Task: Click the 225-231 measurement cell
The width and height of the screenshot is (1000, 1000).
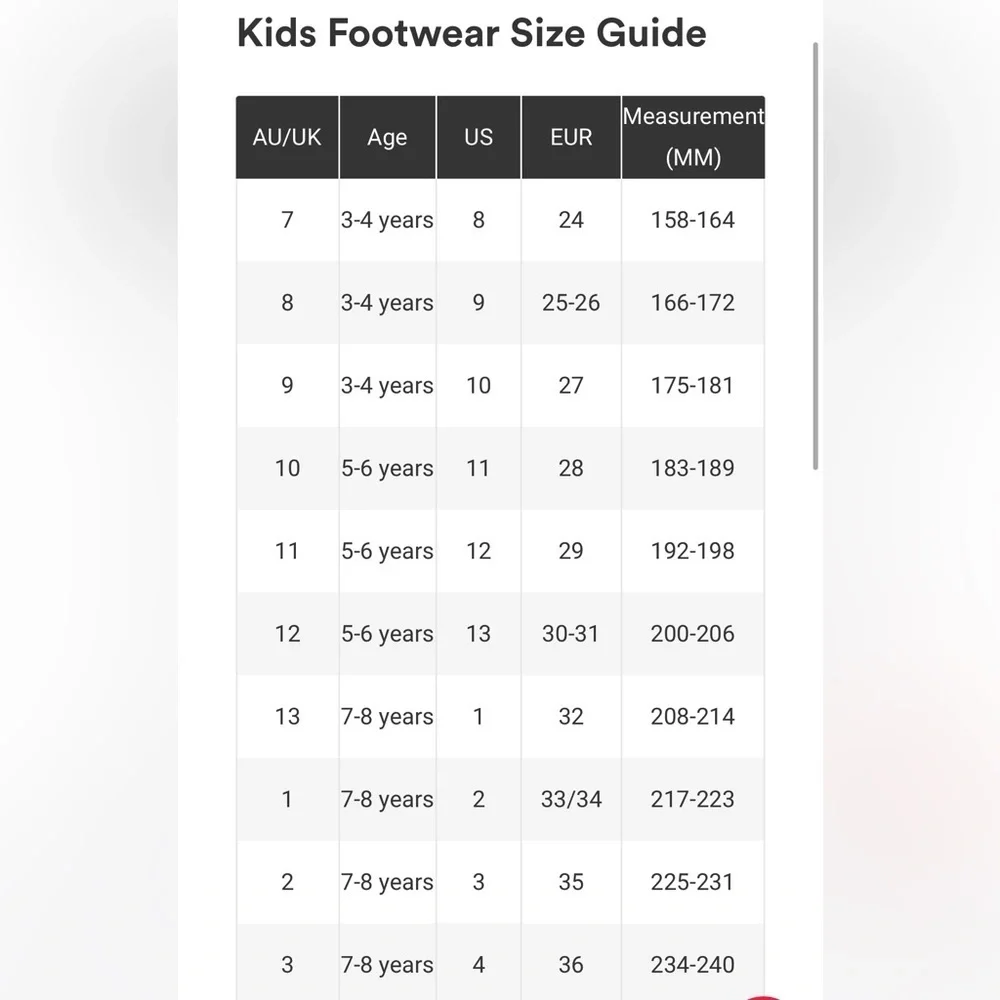Action: (693, 882)
